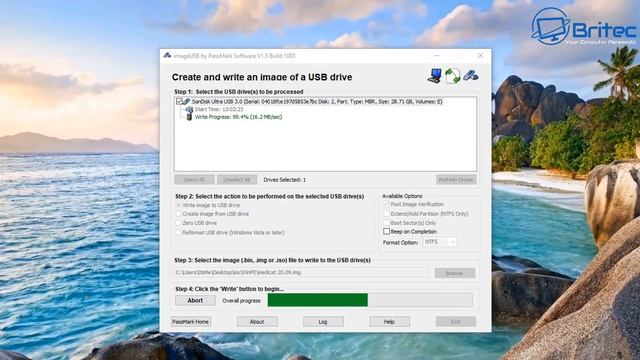Click the clock icon beside Start Time

click(189, 109)
